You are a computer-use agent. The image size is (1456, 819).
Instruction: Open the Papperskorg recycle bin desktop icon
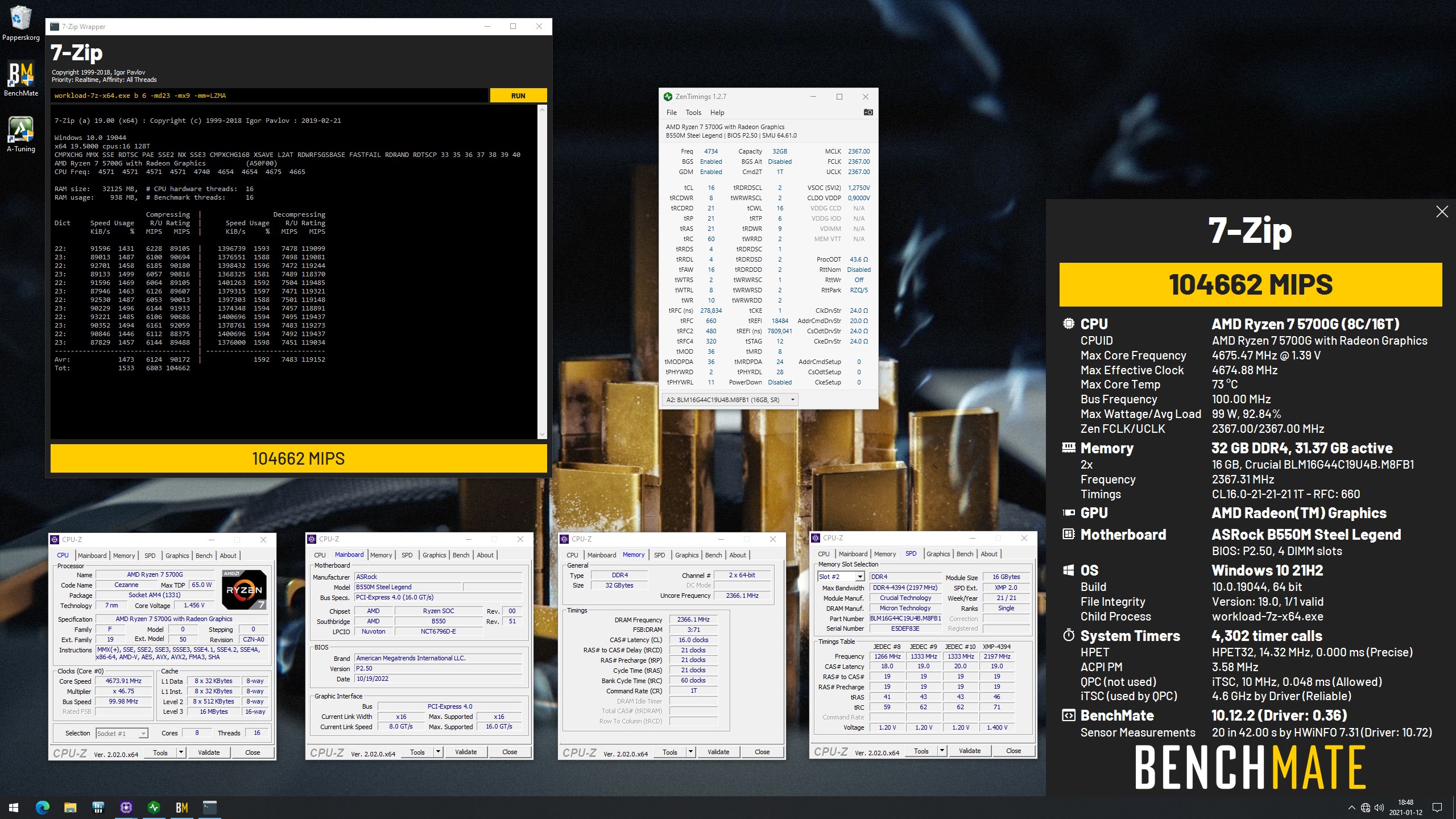tap(20, 24)
